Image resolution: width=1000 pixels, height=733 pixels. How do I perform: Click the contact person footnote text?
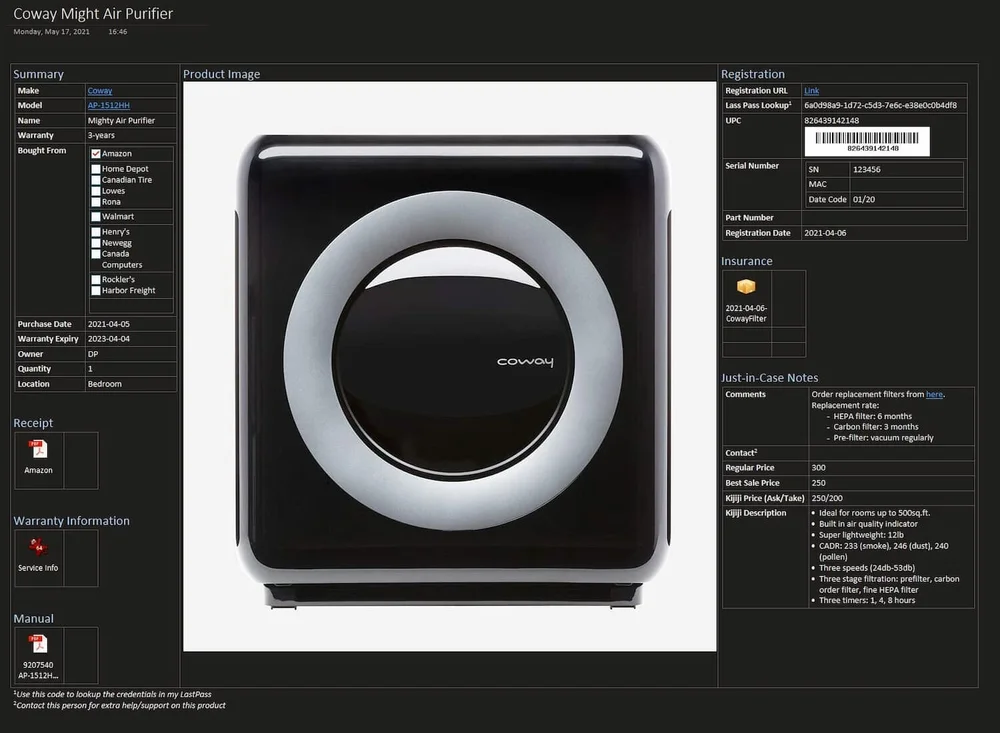point(119,706)
